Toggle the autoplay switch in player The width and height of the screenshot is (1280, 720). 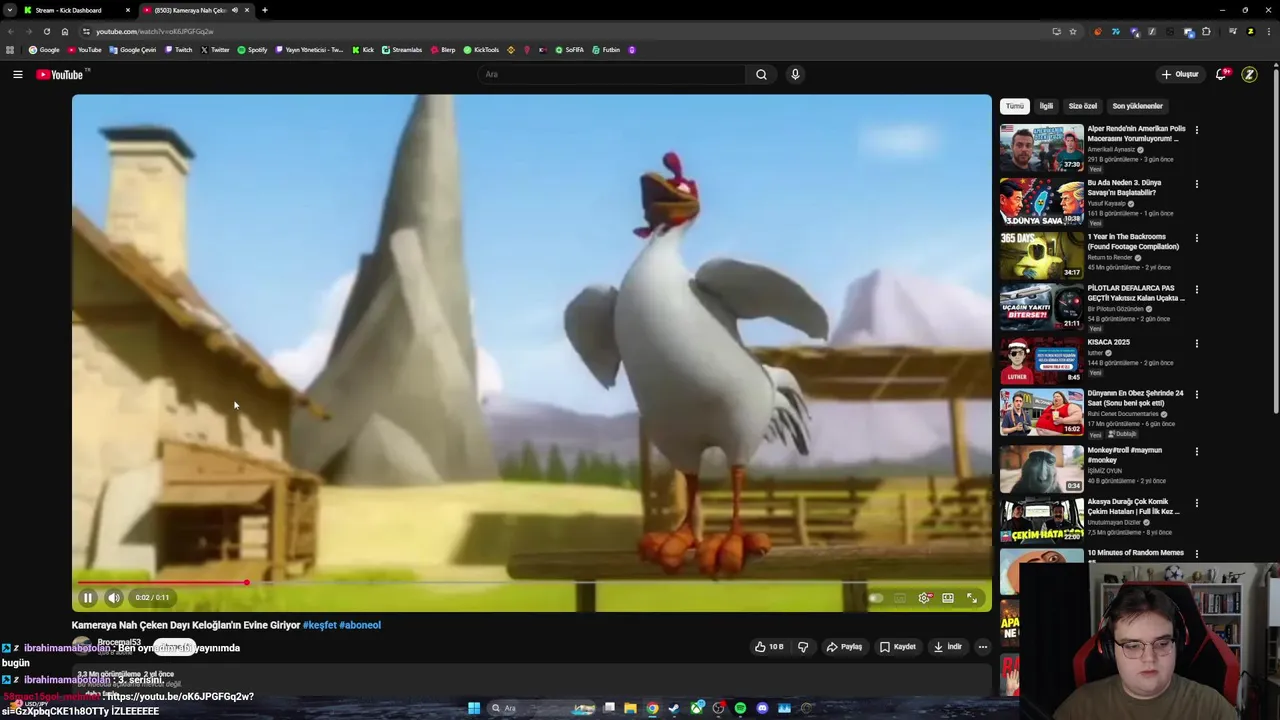pyautogui.click(x=875, y=598)
